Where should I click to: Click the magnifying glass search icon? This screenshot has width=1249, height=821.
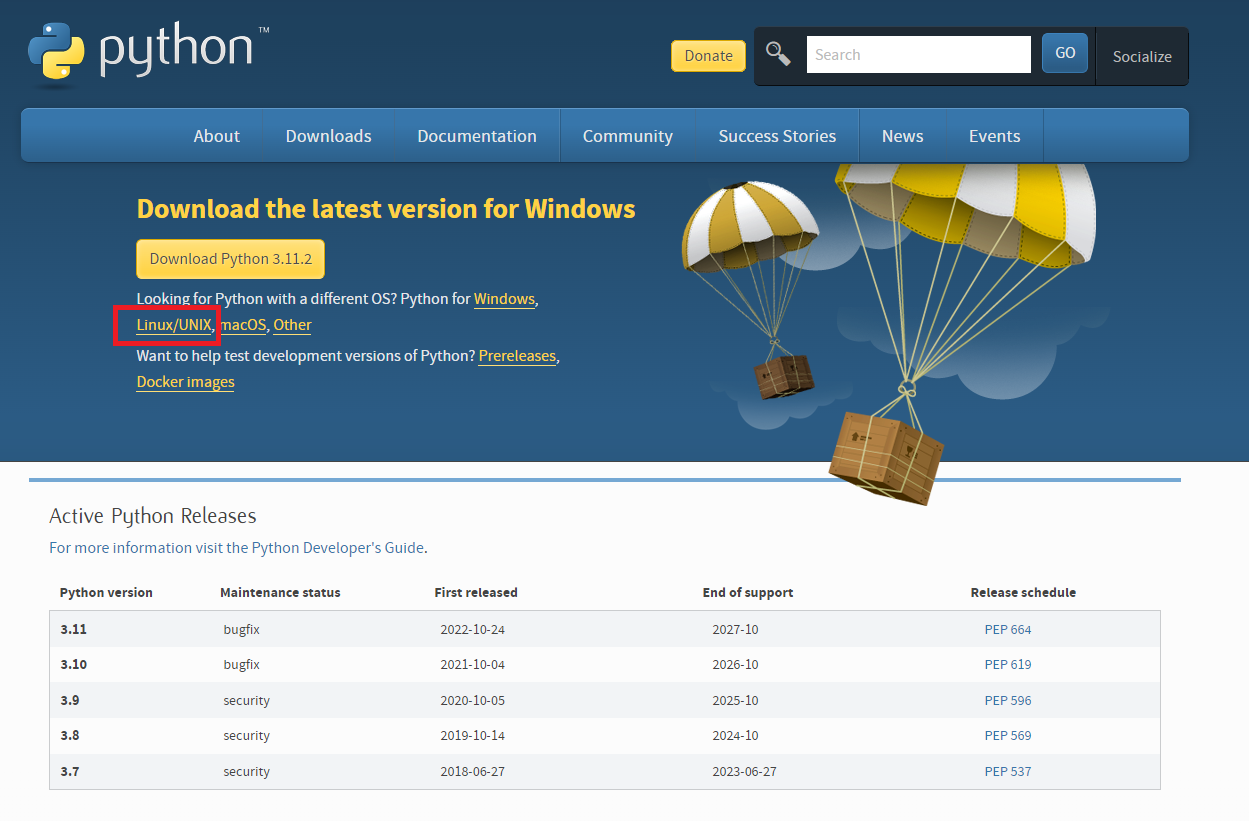[778, 53]
